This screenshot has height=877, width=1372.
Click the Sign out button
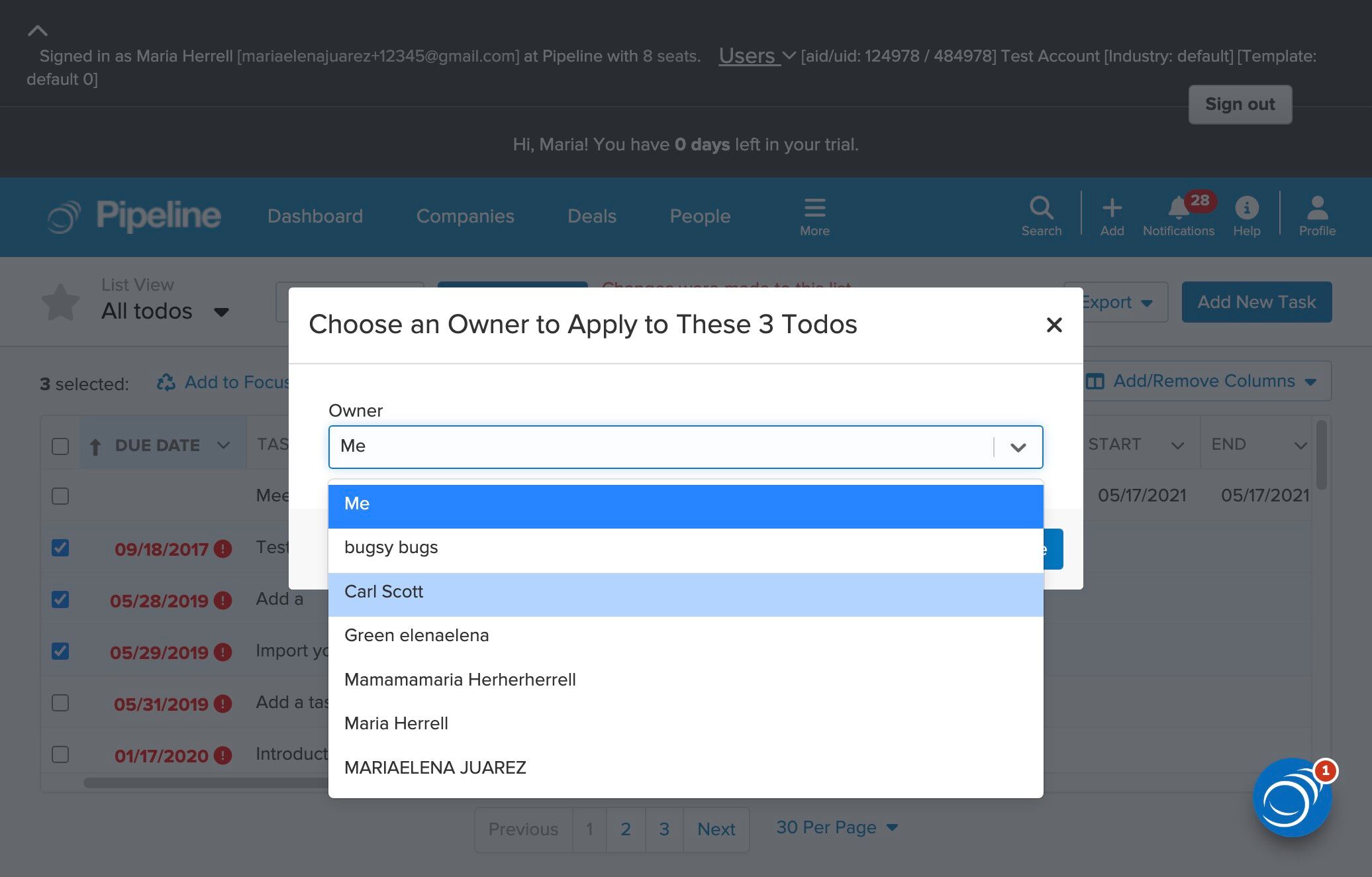[x=1240, y=104]
